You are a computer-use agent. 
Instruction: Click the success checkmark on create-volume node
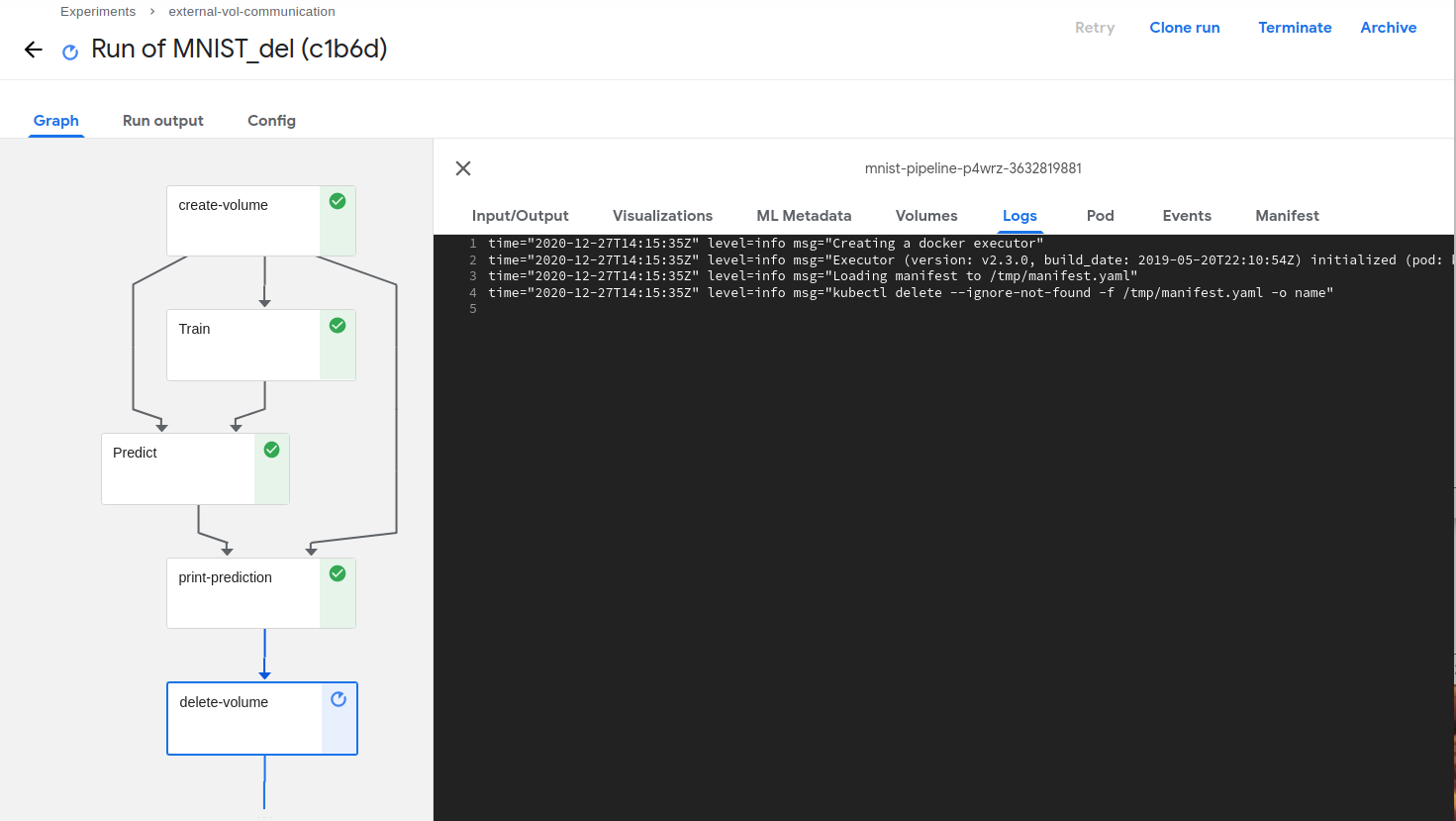click(338, 200)
